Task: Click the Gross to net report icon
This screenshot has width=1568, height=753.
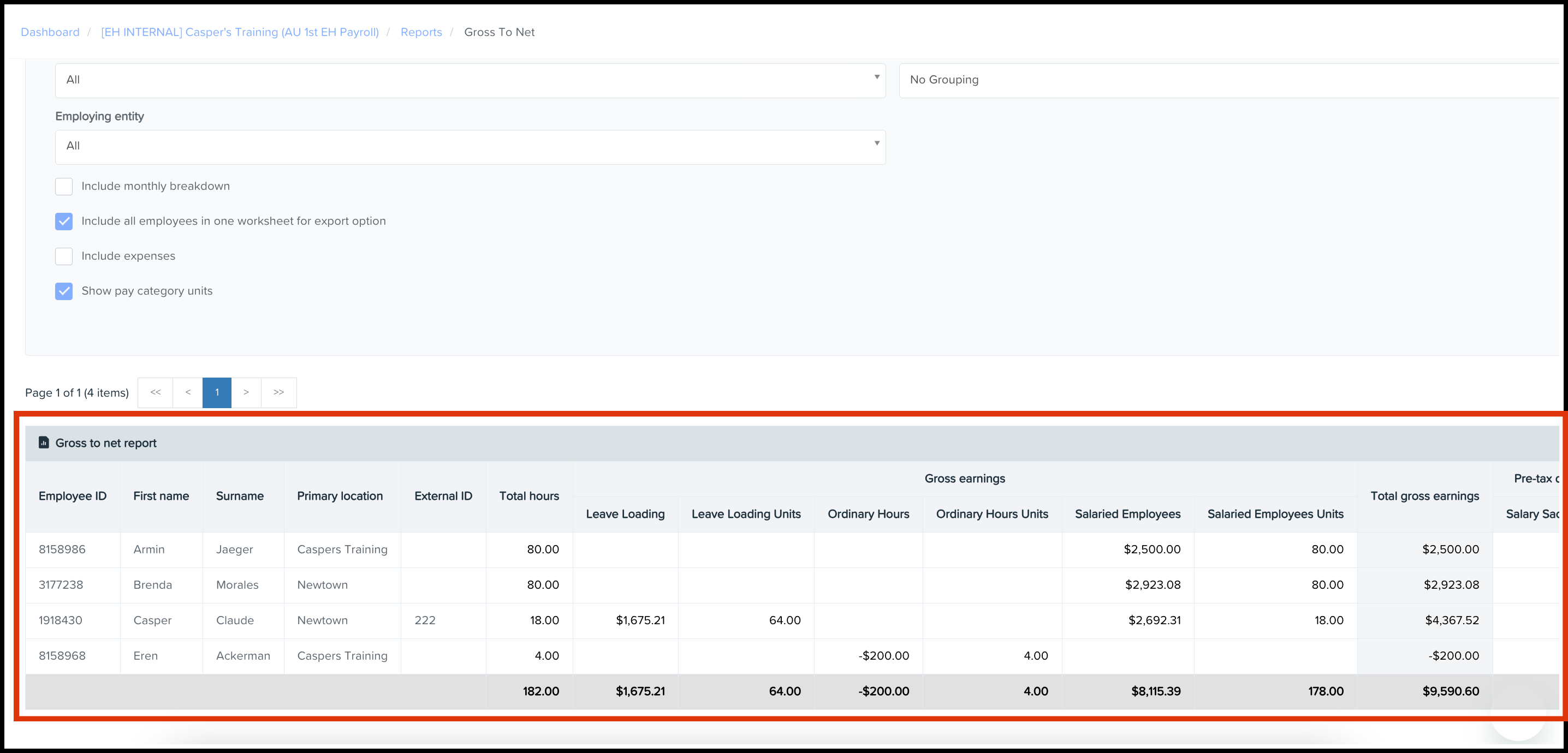Action: coord(44,443)
